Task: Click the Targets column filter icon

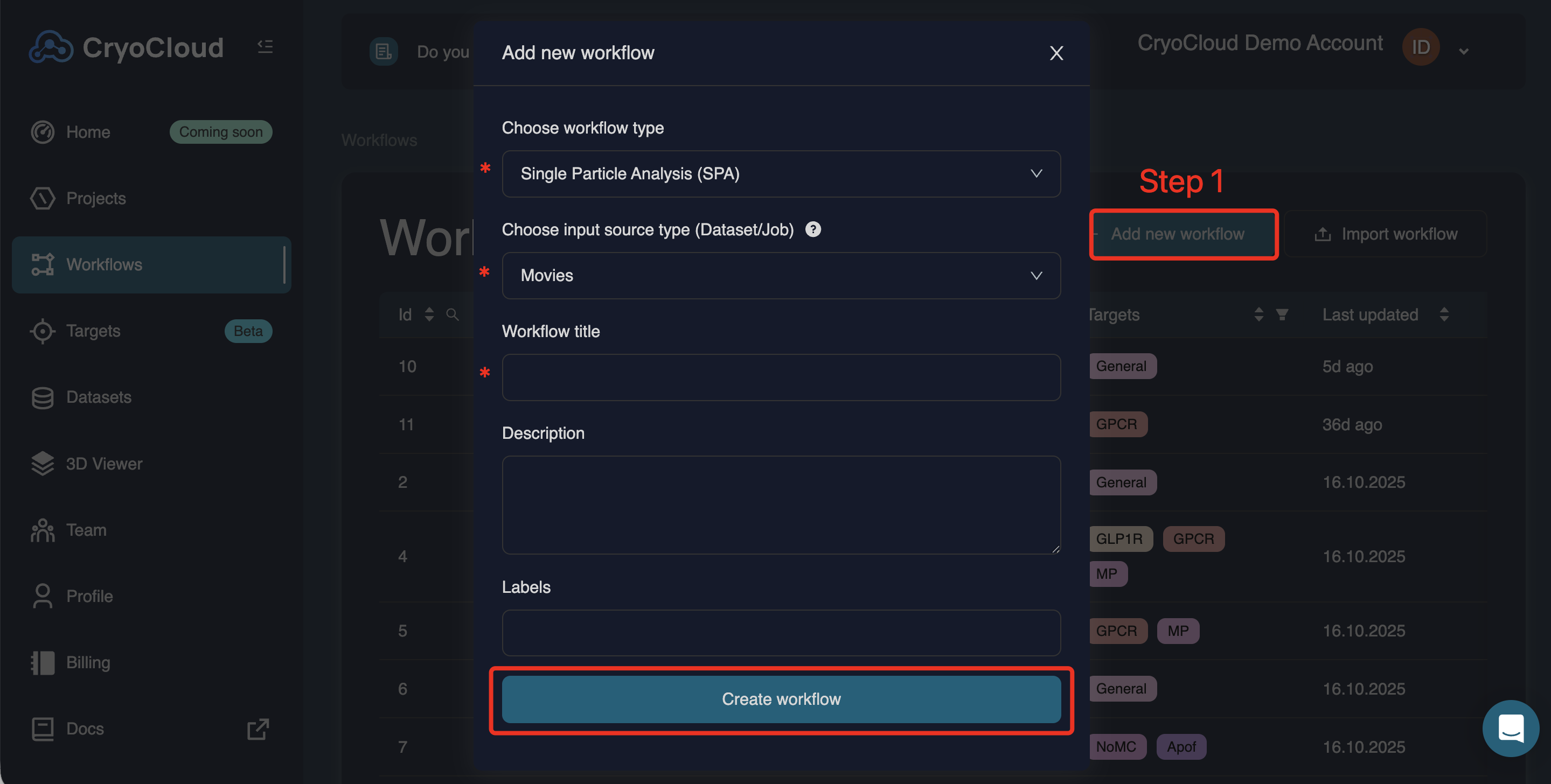Action: [1282, 314]
